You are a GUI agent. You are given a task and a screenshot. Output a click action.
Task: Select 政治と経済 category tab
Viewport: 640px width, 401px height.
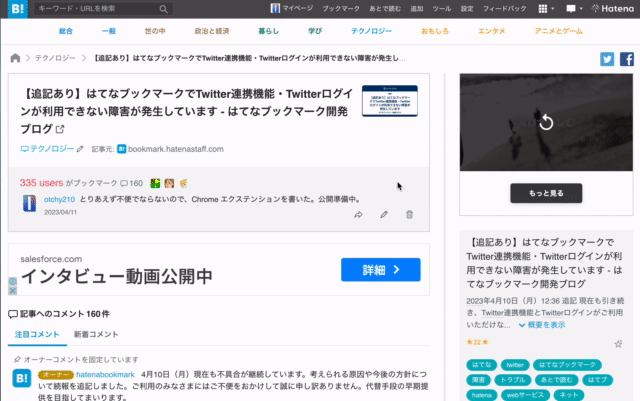point(212,31)
